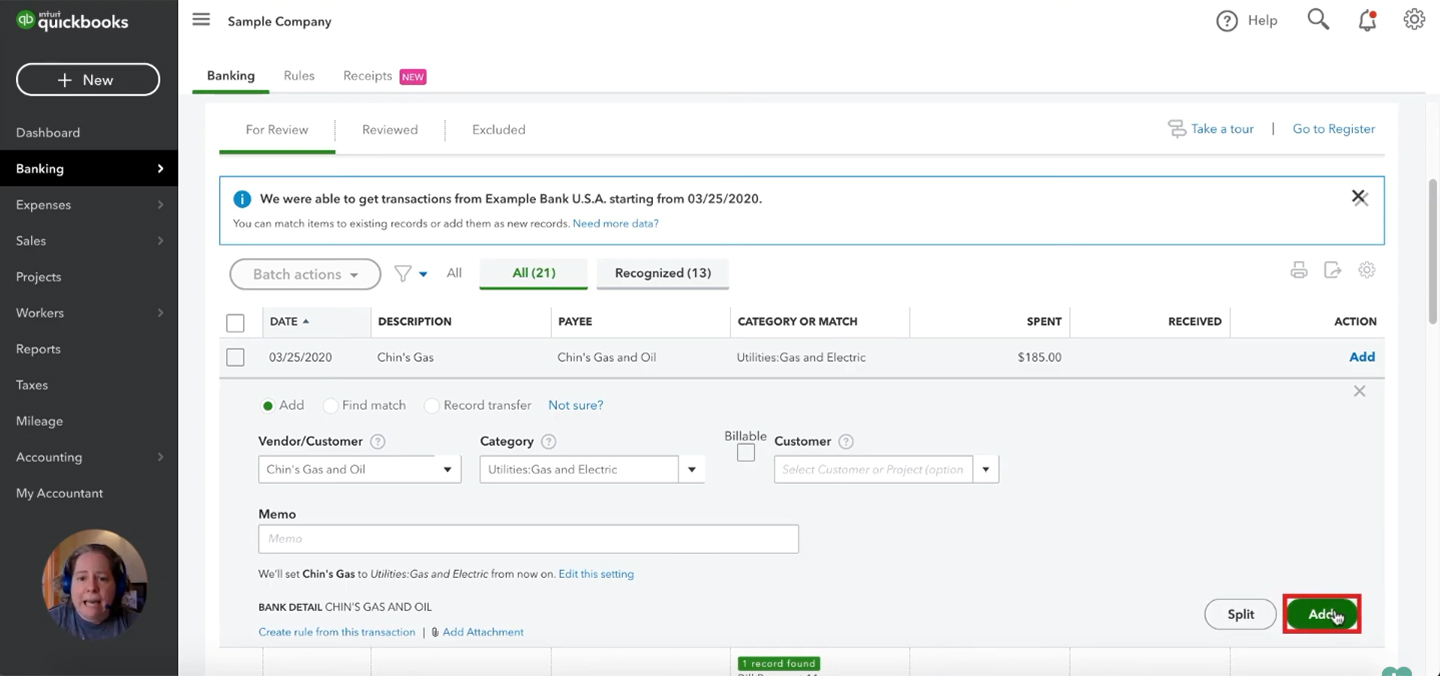This screenshot has width=1440, height=676.
Task: Select the Record transfer radio option
Action: pos(432,406)
